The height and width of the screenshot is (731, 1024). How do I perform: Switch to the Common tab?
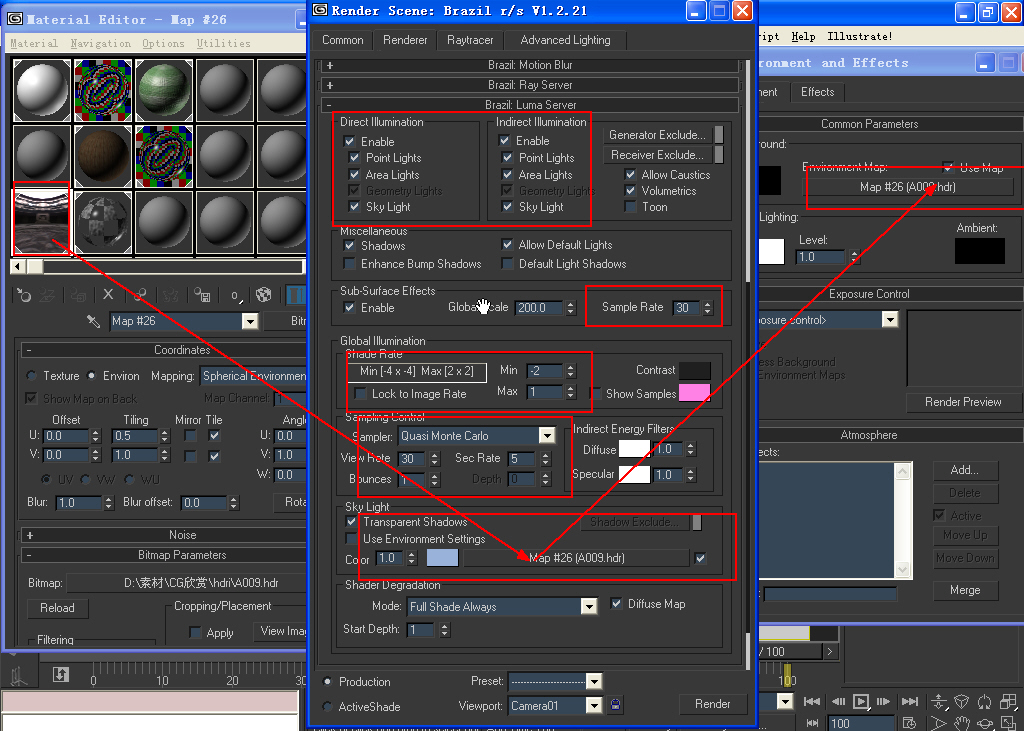pyautogui.click(x=342, y=40)
